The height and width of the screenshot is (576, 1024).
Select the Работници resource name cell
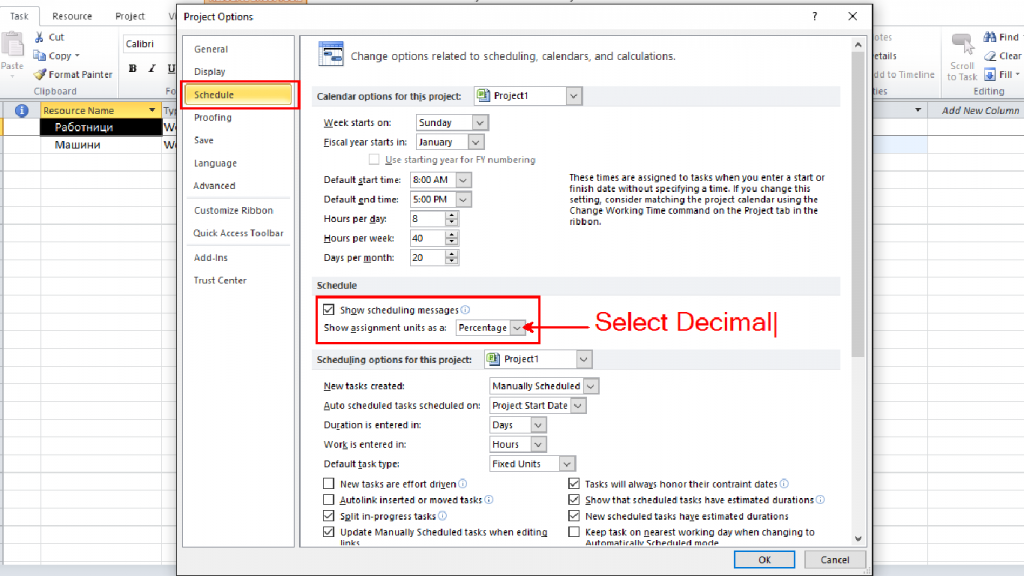[x=101, y=127]
